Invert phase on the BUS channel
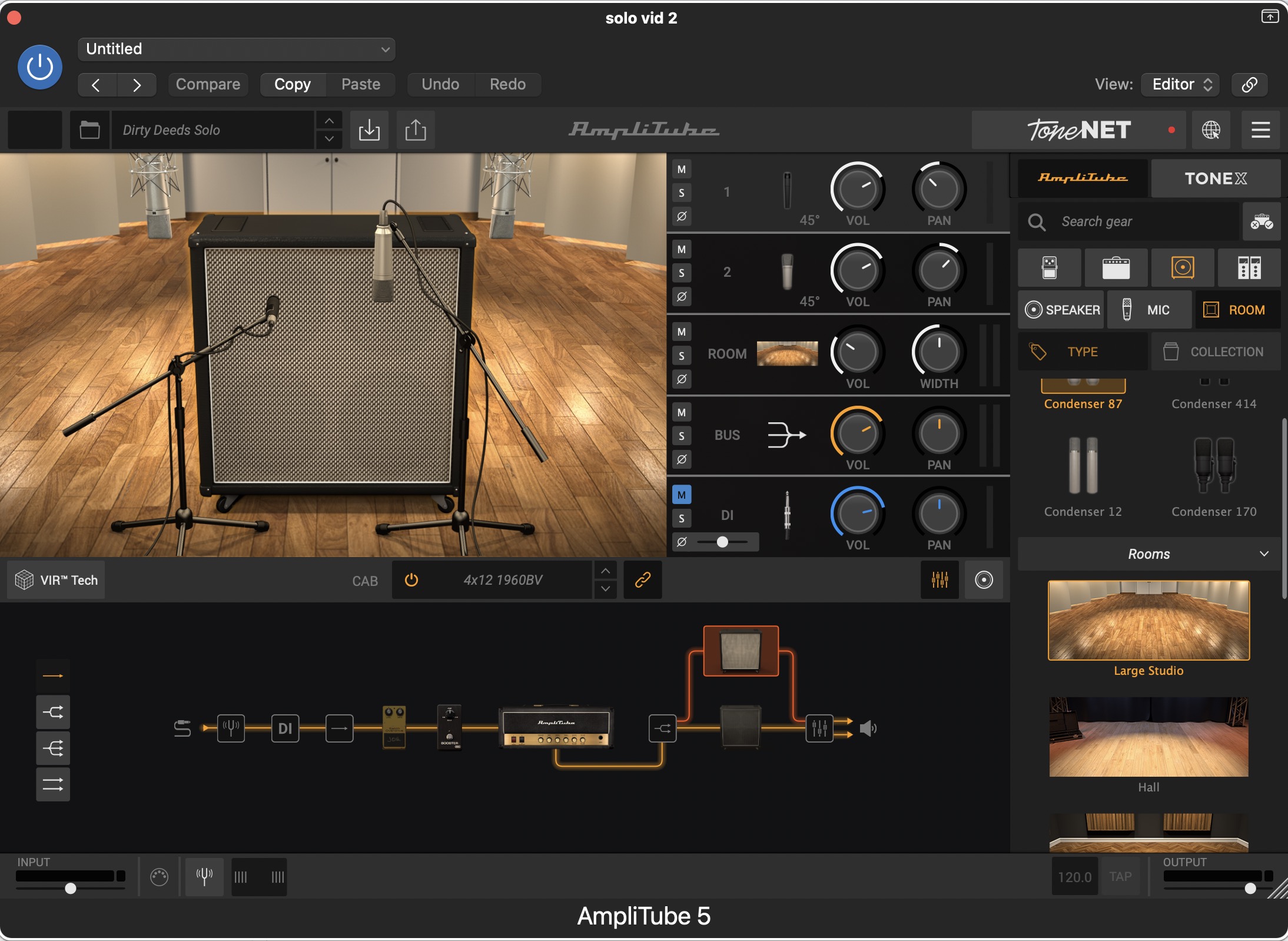 pyautogui.click(x=682, y=459)
